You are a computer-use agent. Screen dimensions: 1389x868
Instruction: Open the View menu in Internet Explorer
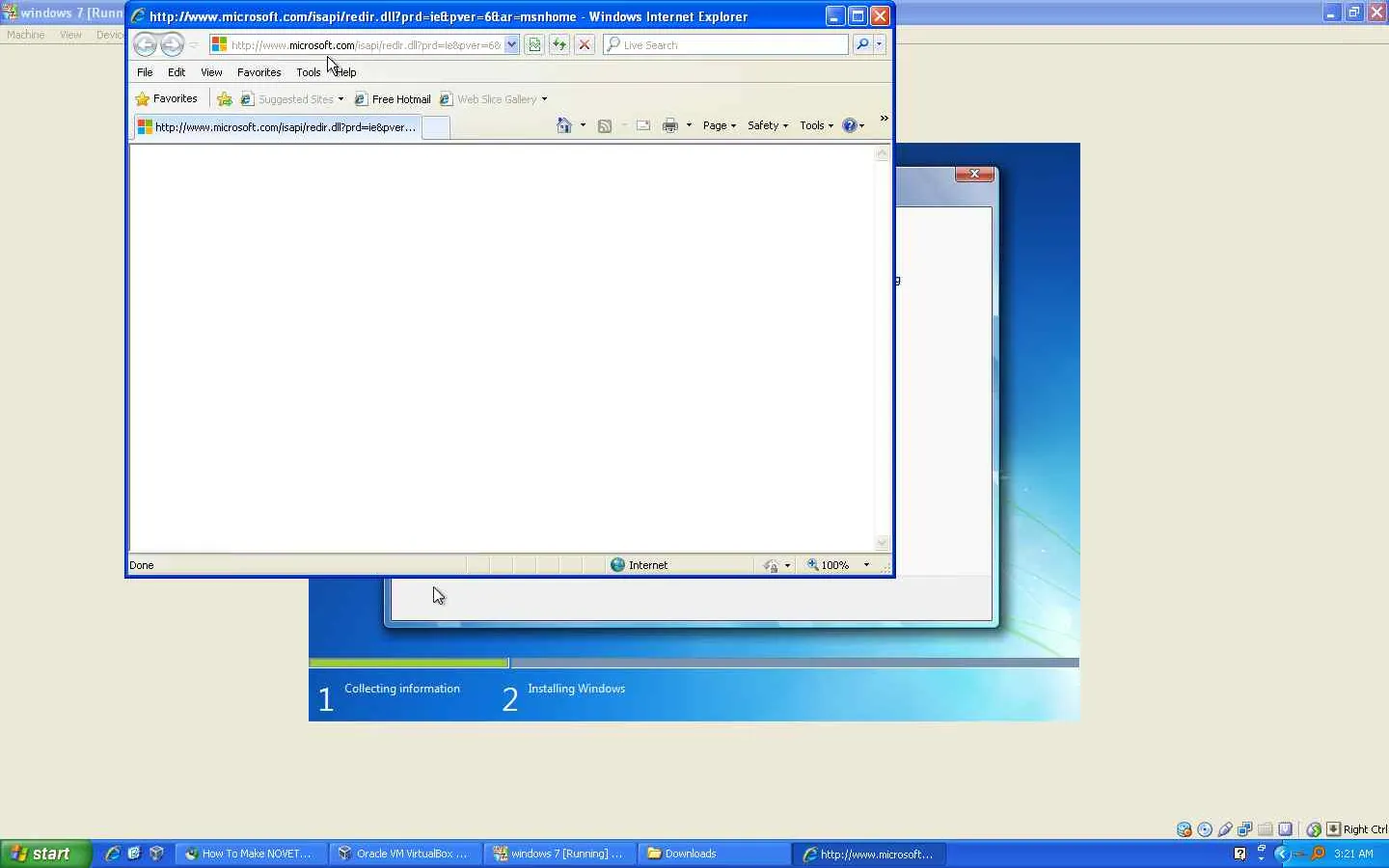(211, 72)
